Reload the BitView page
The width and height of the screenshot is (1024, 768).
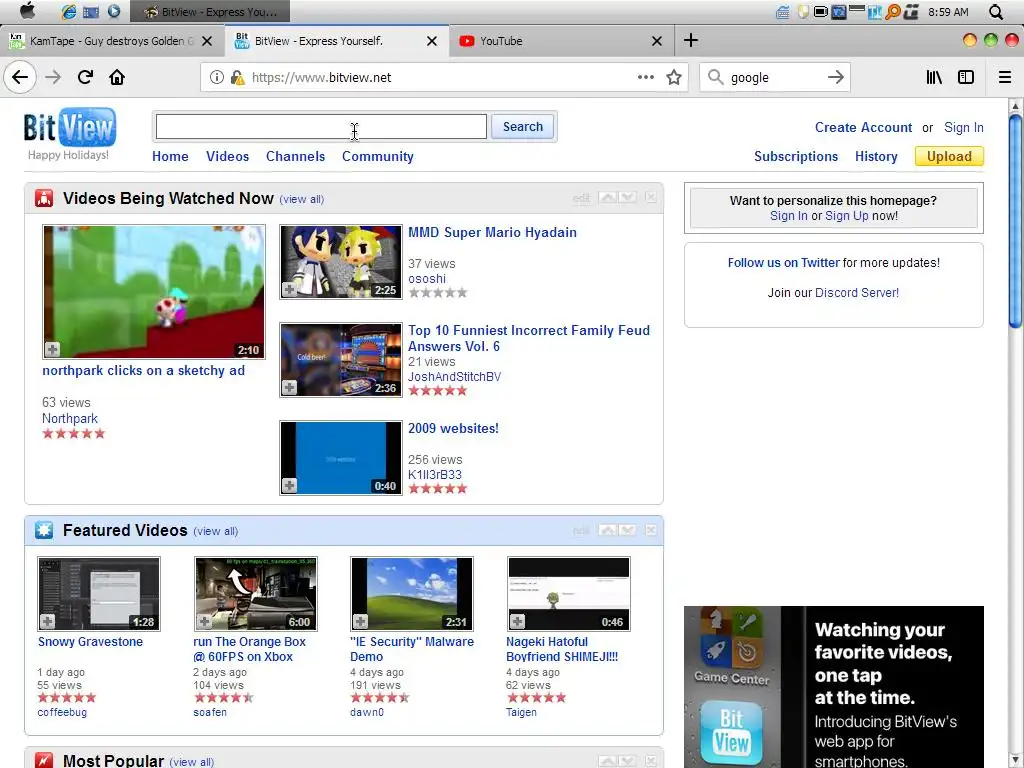86,78
